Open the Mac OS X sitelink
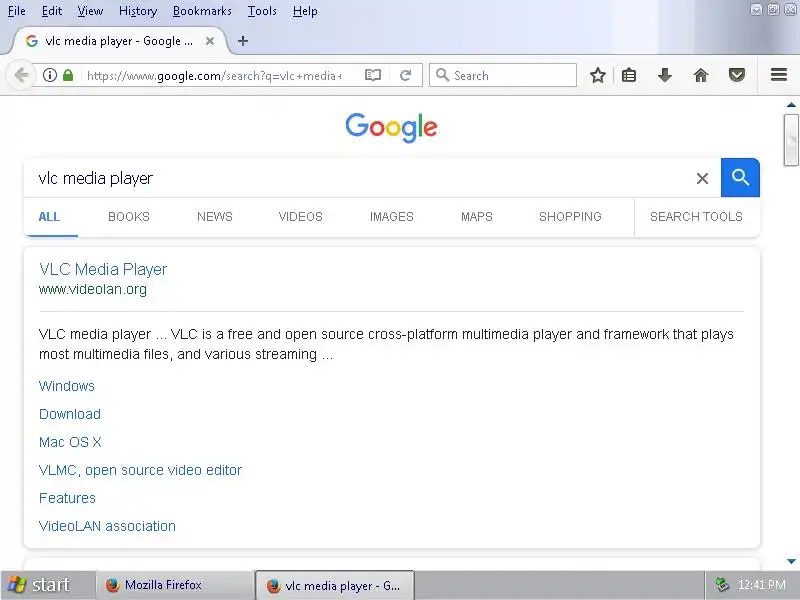The height and width of the screenshot is (600, 800). [x=70, y=442]
